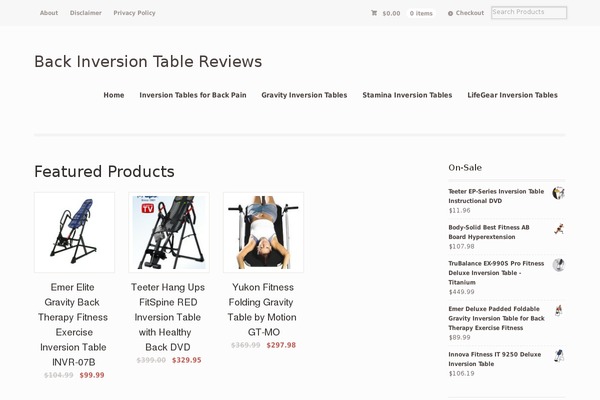Image resolution: width=600 pixels, height=400 pixels.
Task: Open Teeter EP-Series DVD small thumbnail
Action: coord(559,193)
